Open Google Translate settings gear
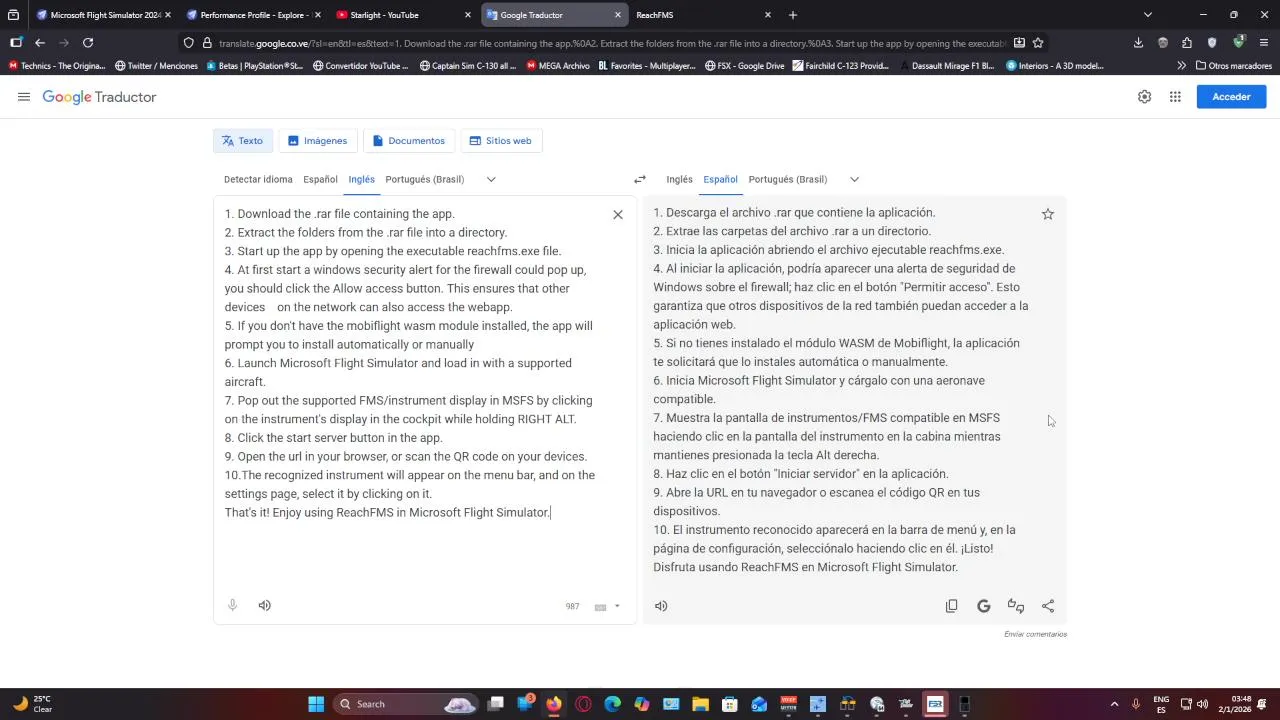Viewport: 1280px width, 720px height. (1144, 97)
